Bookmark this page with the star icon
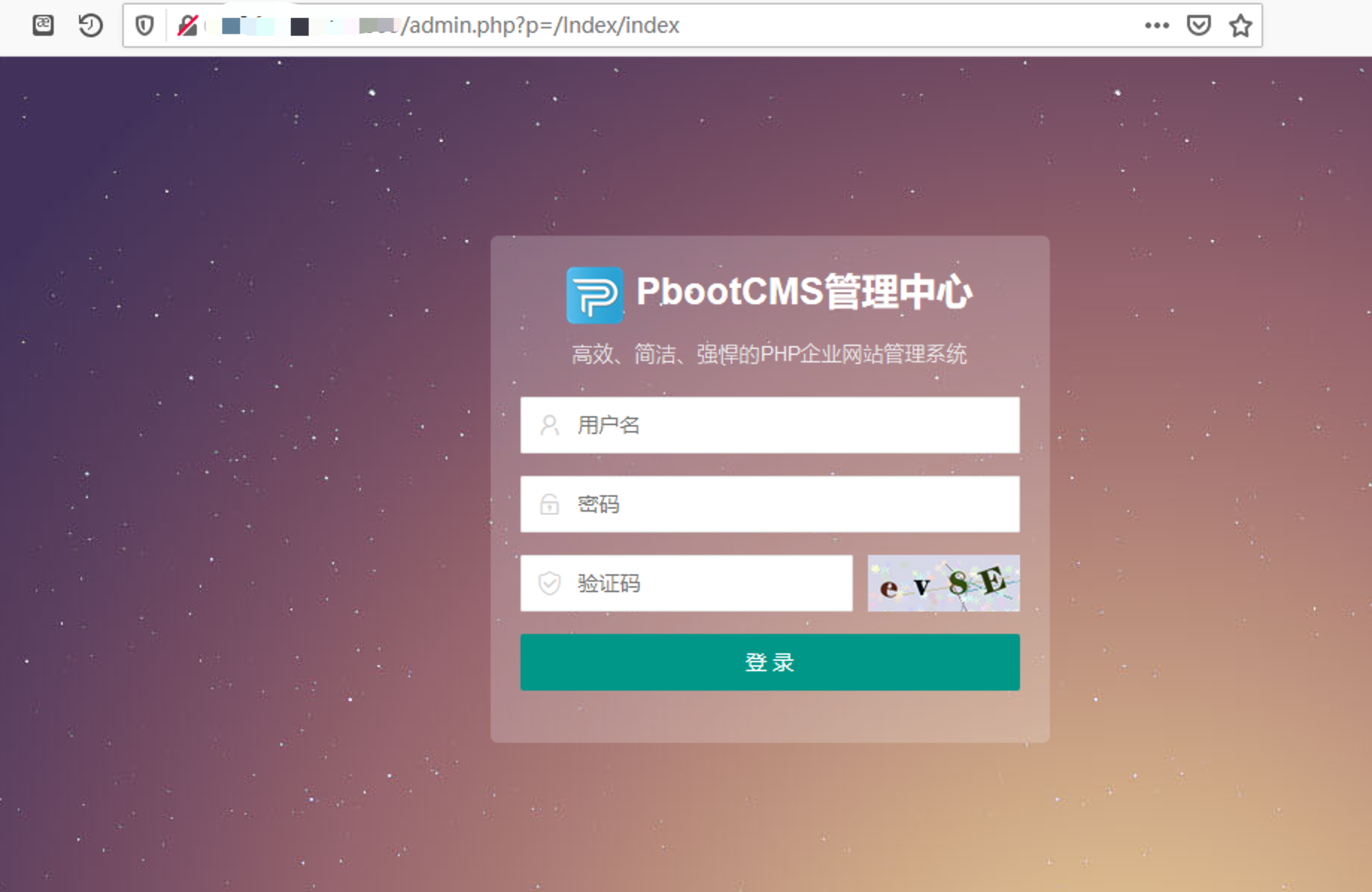 pyautogui.click(x=1240, y=25)
